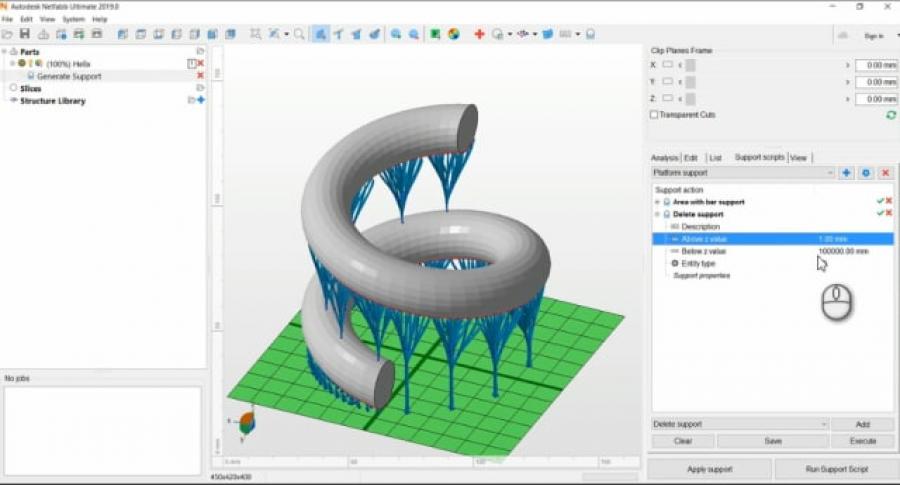This screenshot has height=485, width=900.
Task: Enable the Transparent Cuts checkbox
Action: tap(654, 115)
